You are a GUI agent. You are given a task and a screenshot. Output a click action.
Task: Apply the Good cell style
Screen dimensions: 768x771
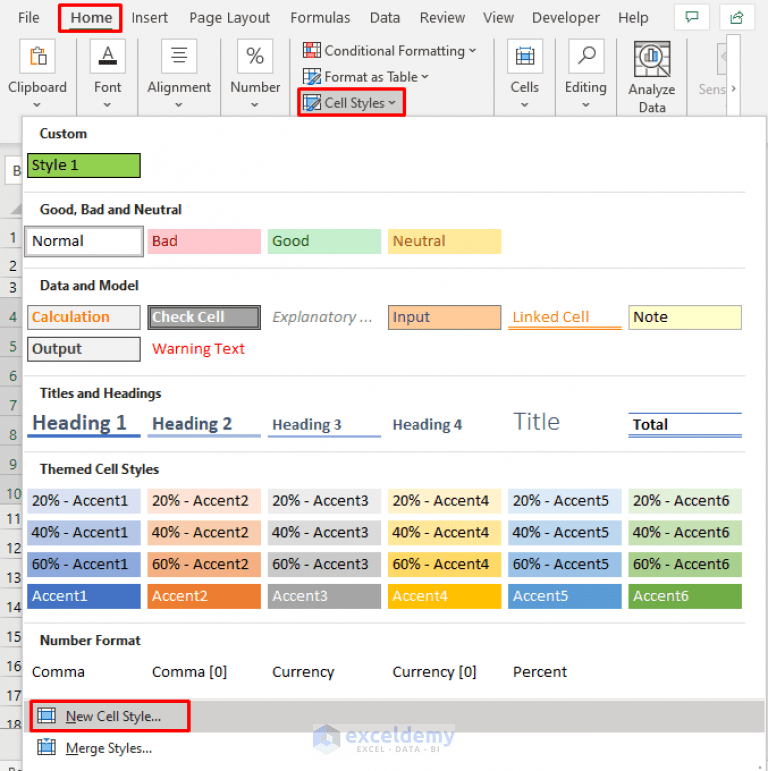[324, 241]
